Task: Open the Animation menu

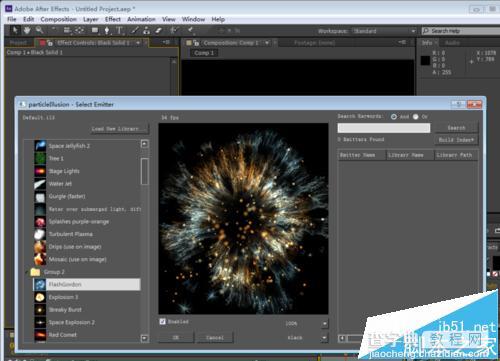Action: click(x=141, y=19)
